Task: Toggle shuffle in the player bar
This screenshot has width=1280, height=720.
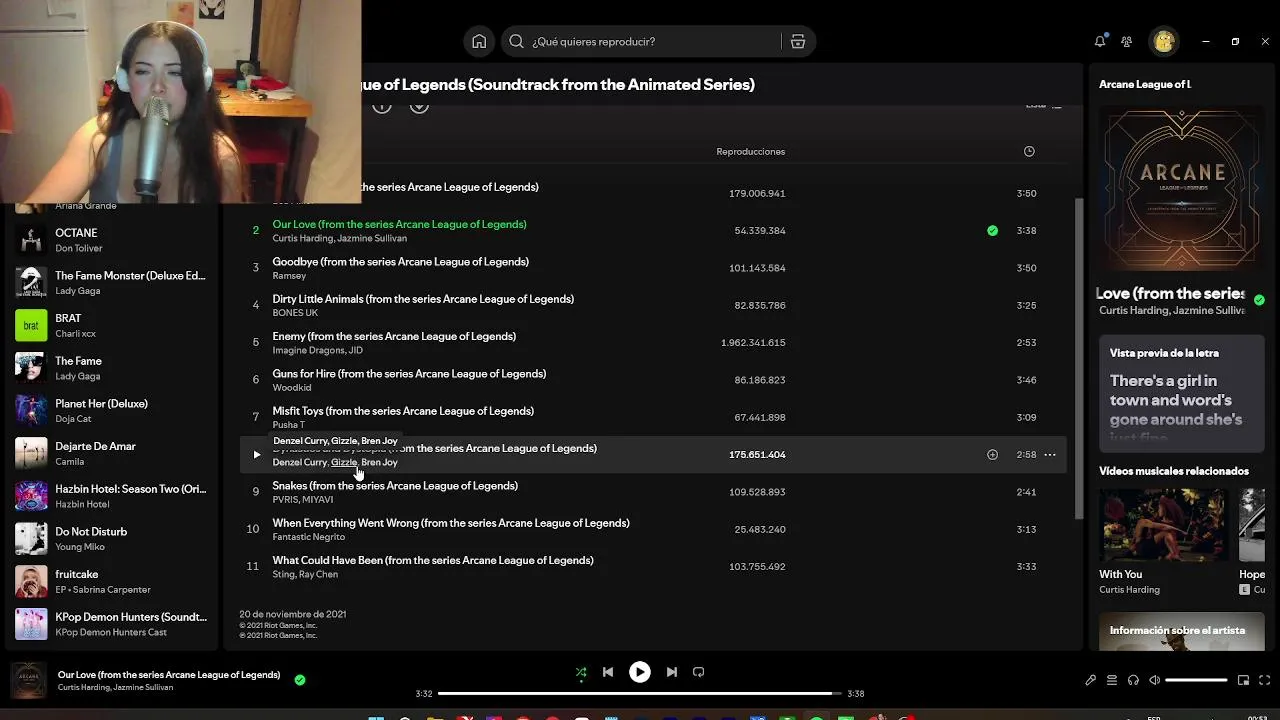Action: 581,672
